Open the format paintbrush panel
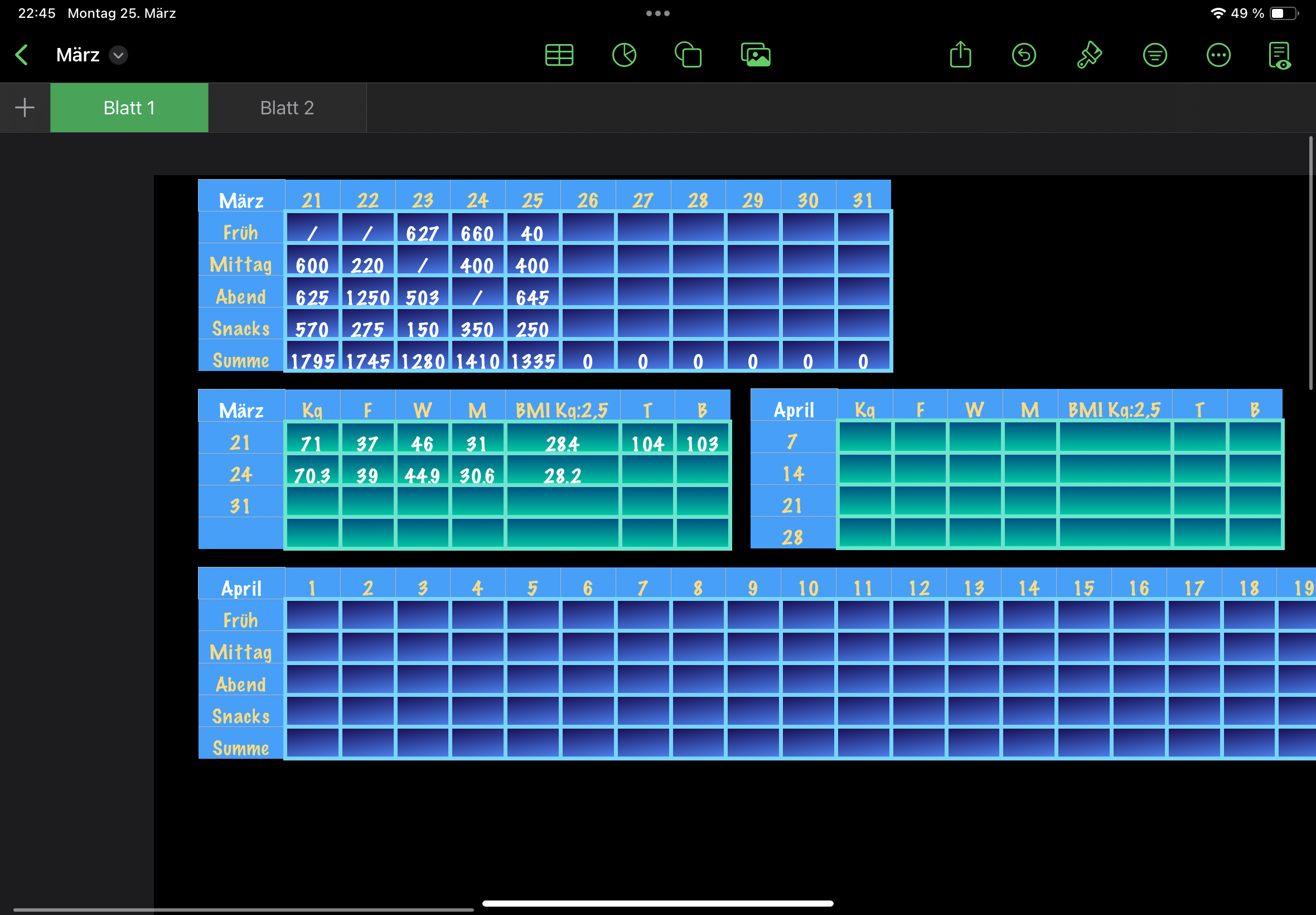This screenshot has width=1316, height=915. pyautogui.click(x=1089, y=55)
